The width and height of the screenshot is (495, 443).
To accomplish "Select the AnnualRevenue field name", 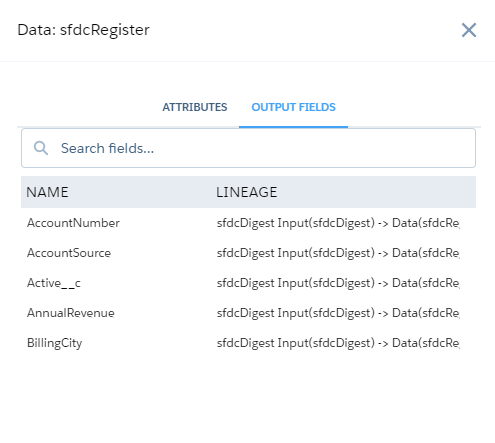I will pos(71,313).
